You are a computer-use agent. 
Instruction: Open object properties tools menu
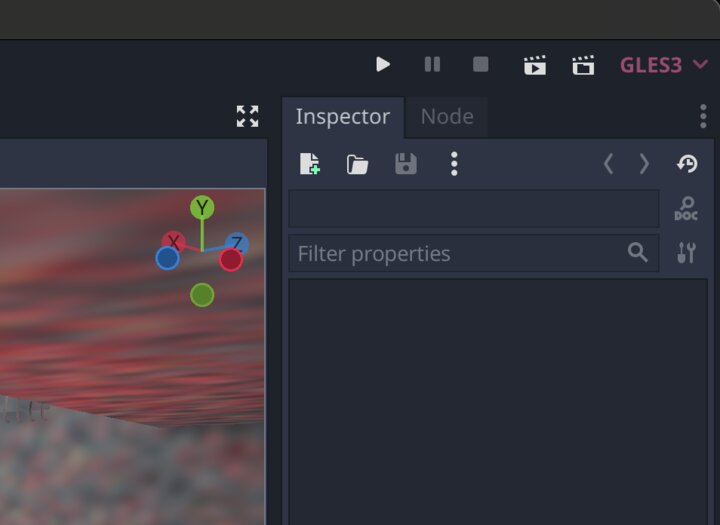(x=686, y=253)
